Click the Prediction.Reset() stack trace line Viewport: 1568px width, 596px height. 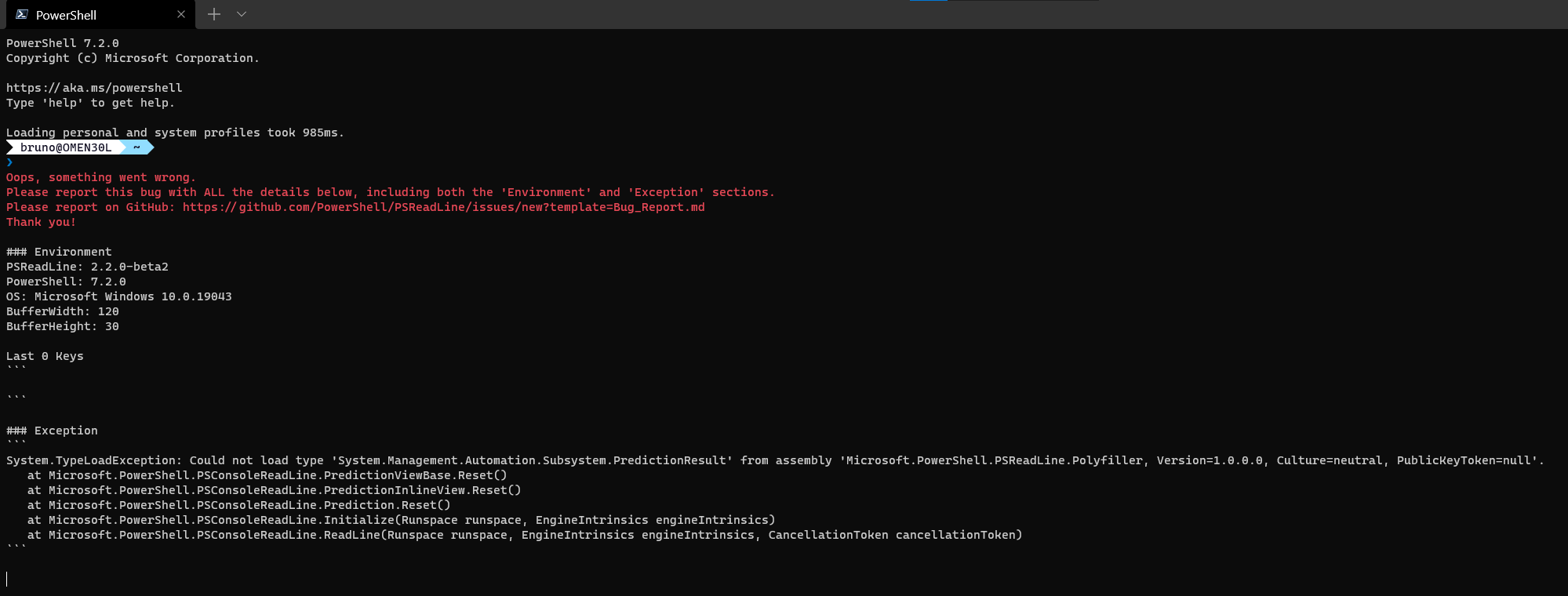pyautogui.click(x=239, y=505)
